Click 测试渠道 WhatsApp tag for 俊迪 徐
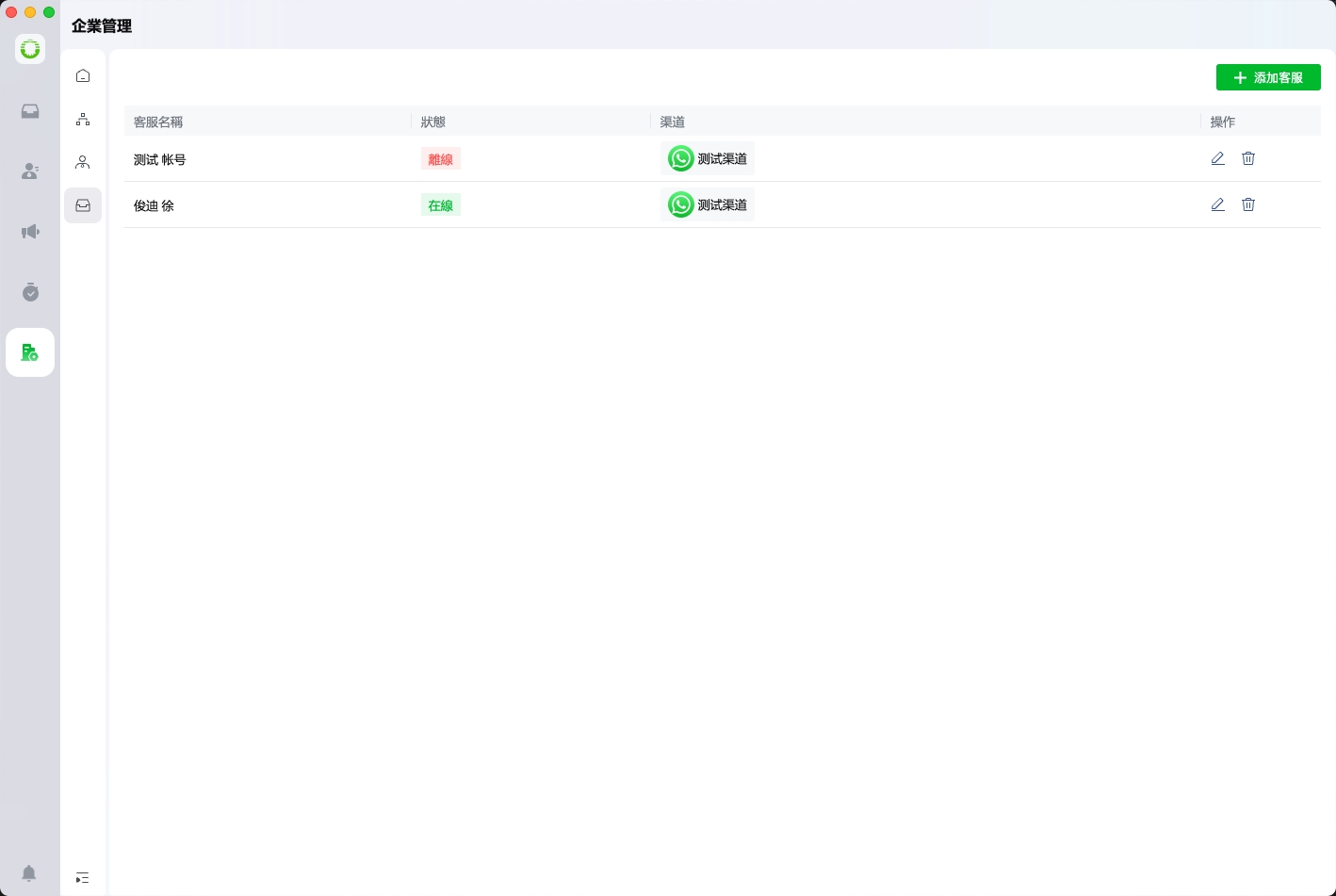 coord(708,204)
